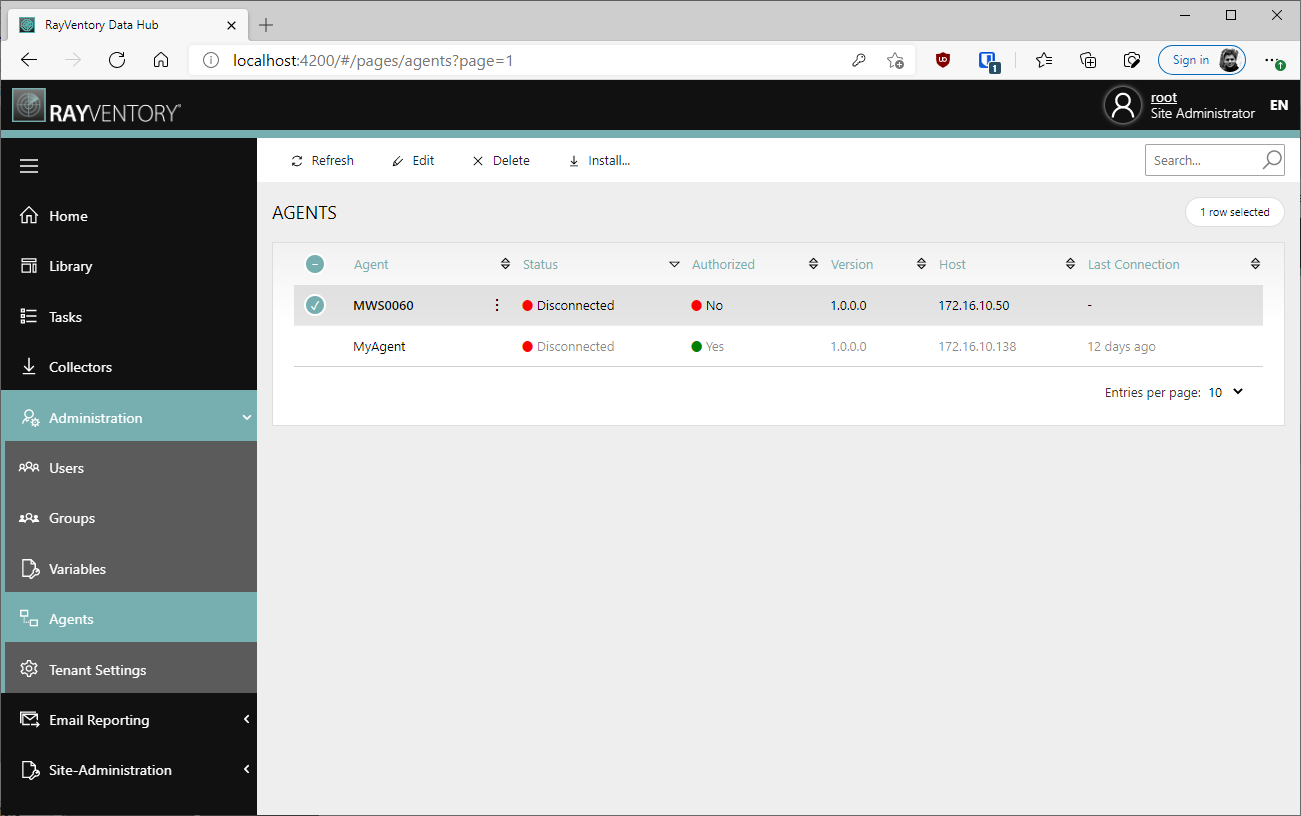Viewport: 1301px width, 816px height.
Task: Open the three-dot menu for MWS0060
Action: [x=497, y=306]
